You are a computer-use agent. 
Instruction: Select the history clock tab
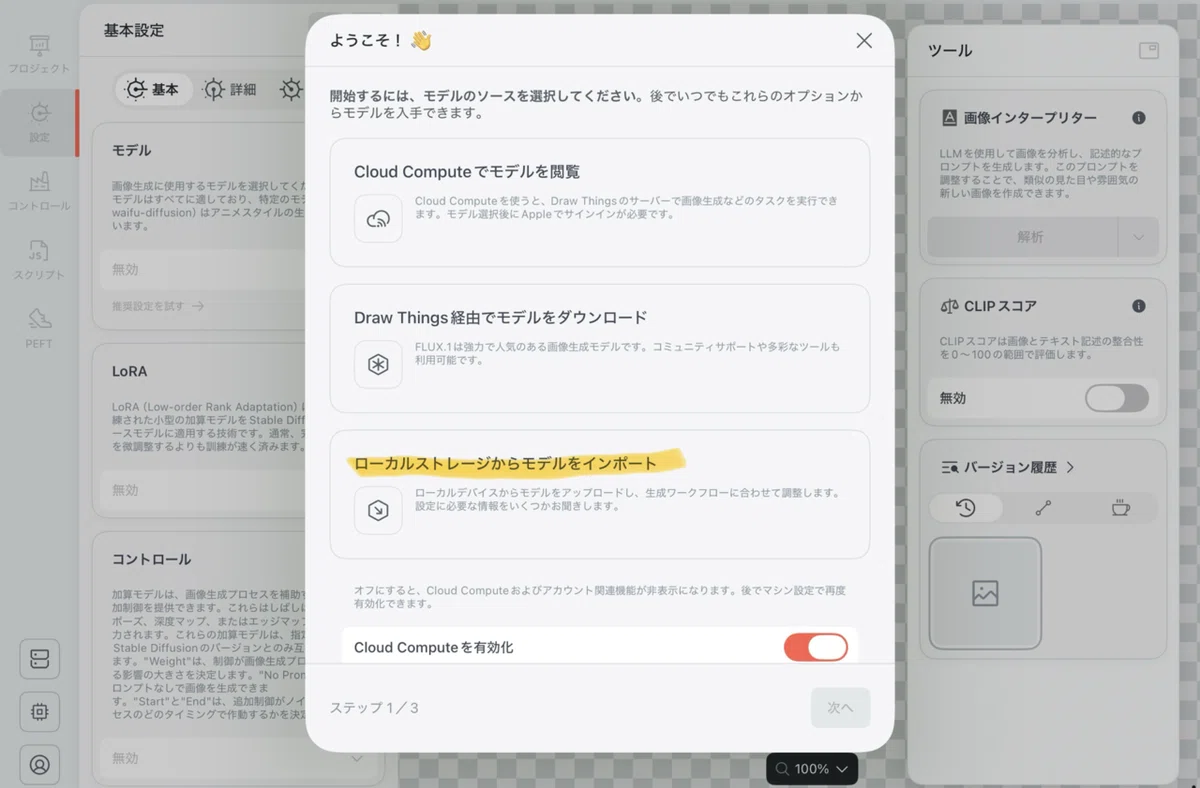pos(966,508)
